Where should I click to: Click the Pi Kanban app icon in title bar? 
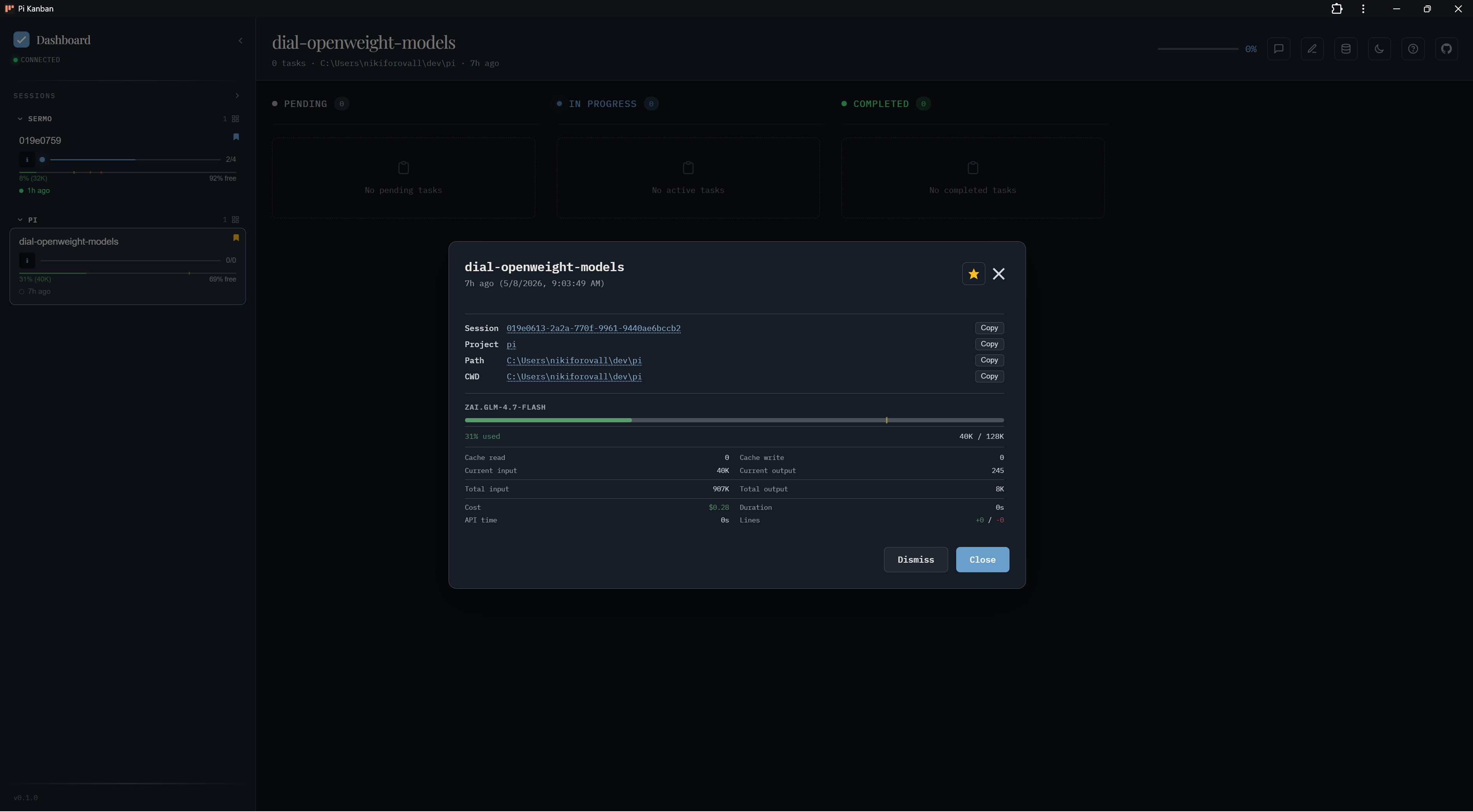[9, 8]
